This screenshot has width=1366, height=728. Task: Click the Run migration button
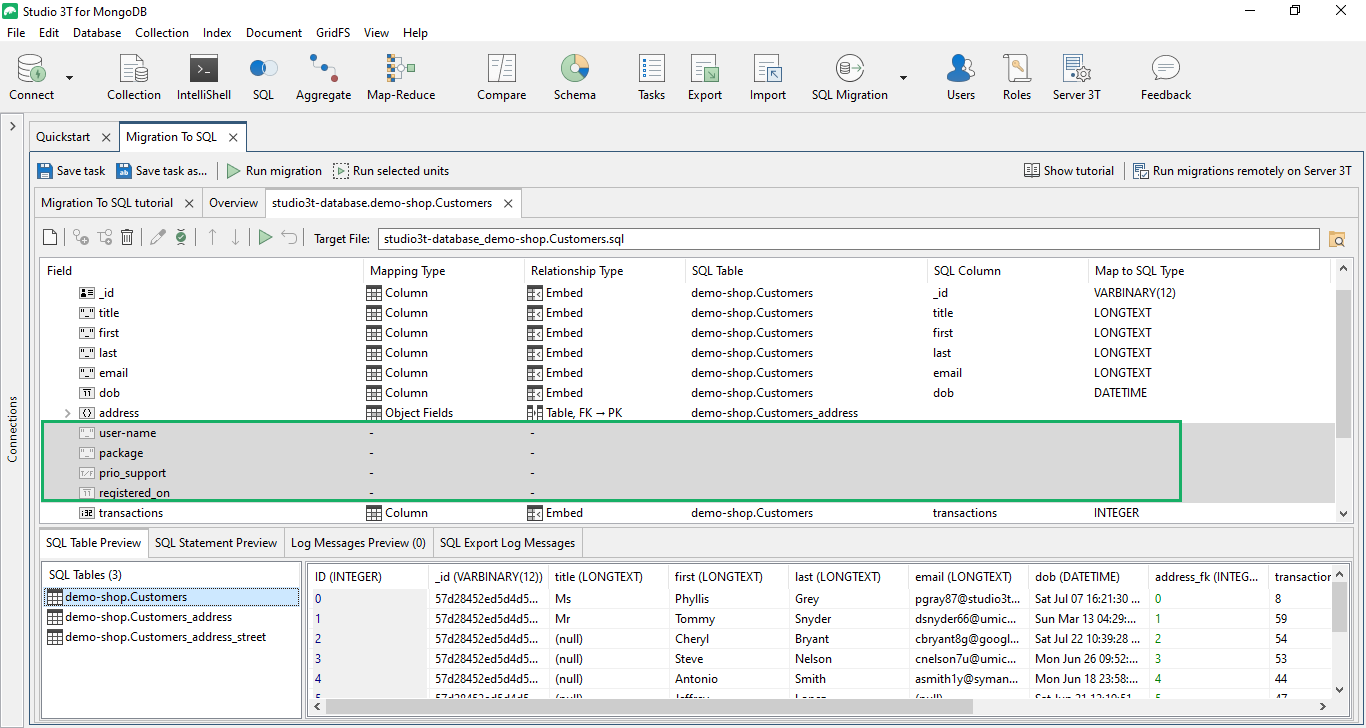coord(273,170)
